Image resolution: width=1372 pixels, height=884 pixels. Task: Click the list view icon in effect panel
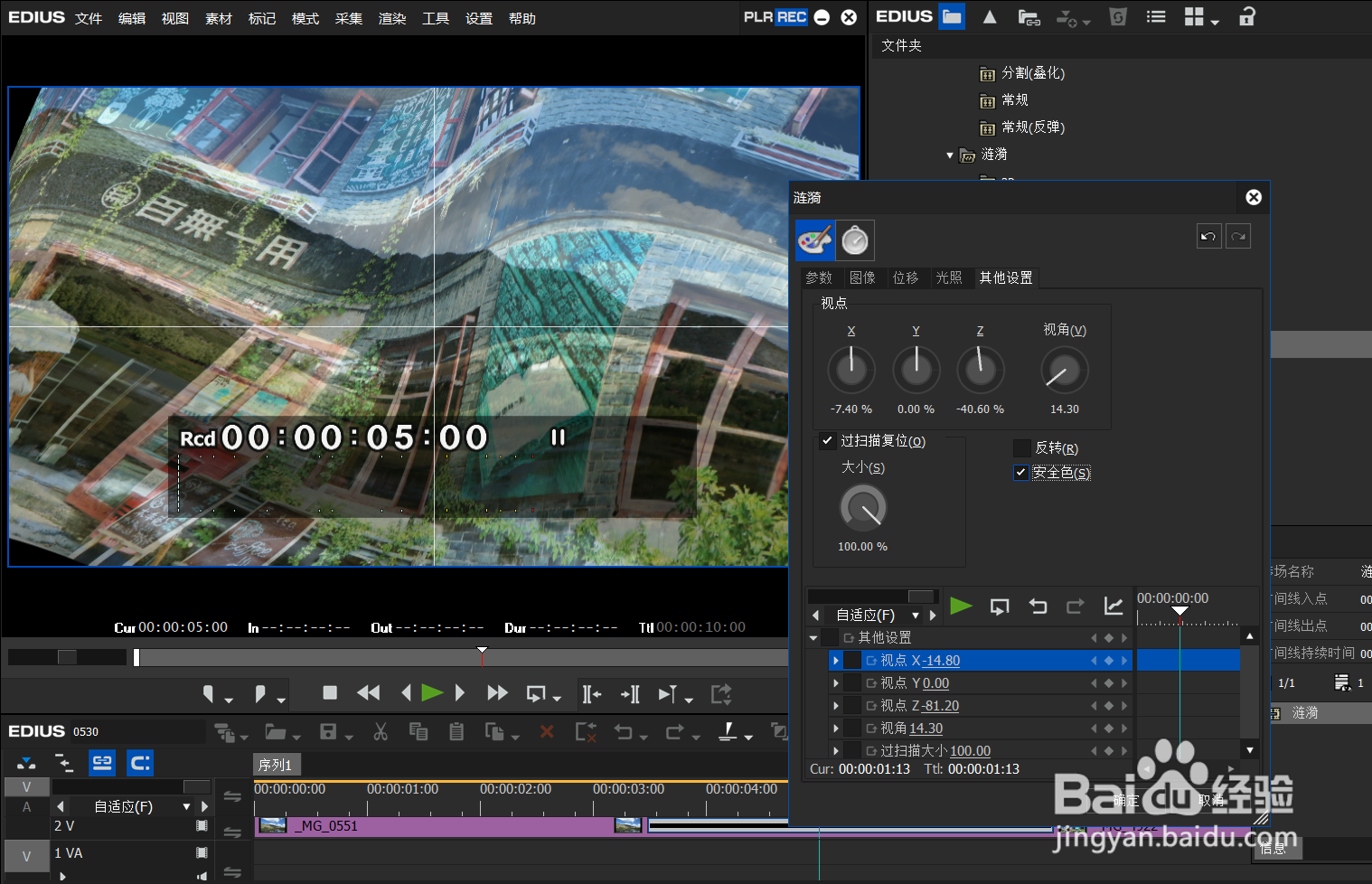1156,16
